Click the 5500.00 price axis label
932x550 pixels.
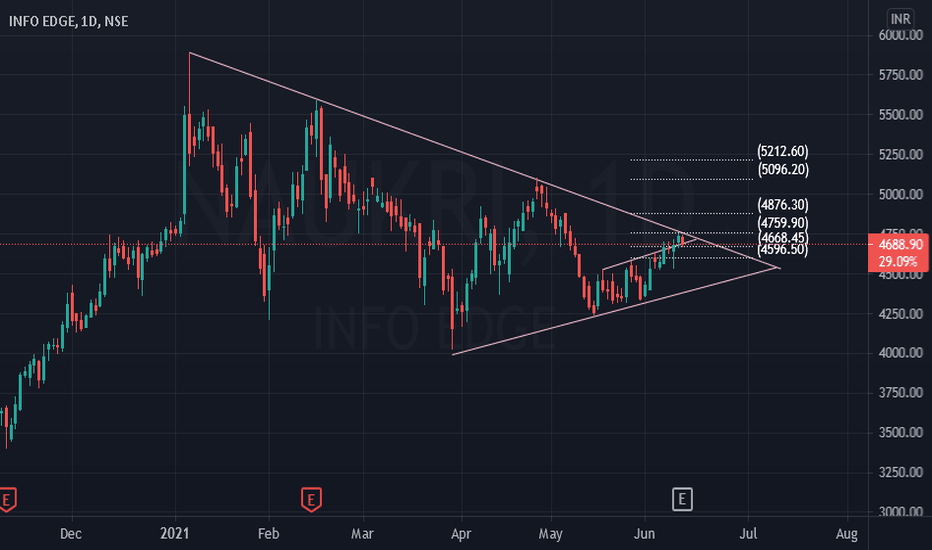(x=900, y=115)
